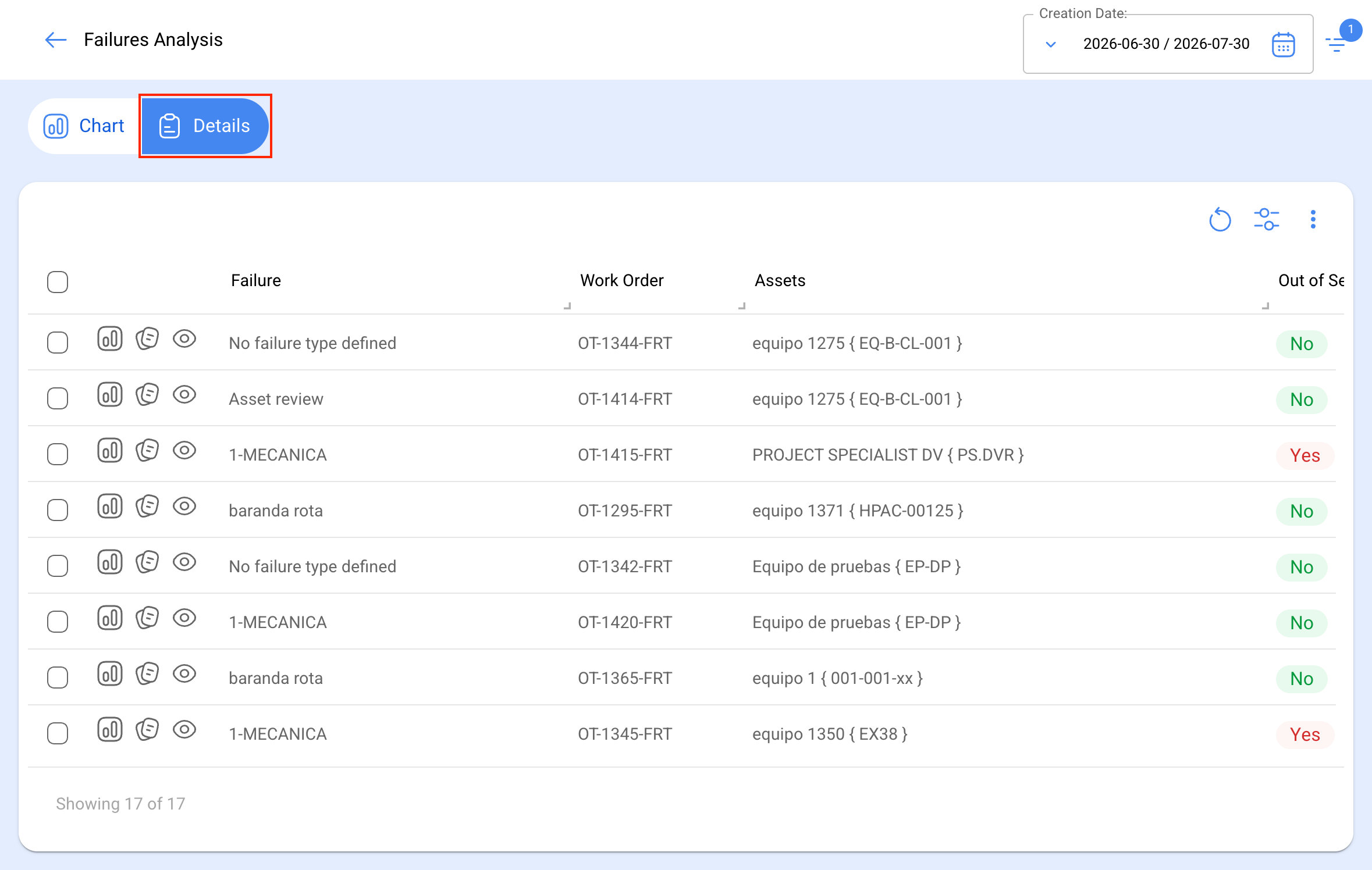1372x870 pixels.
Task: Click the "No" badge in OT-1295-FRT row
Action: tap(1302, 511)
